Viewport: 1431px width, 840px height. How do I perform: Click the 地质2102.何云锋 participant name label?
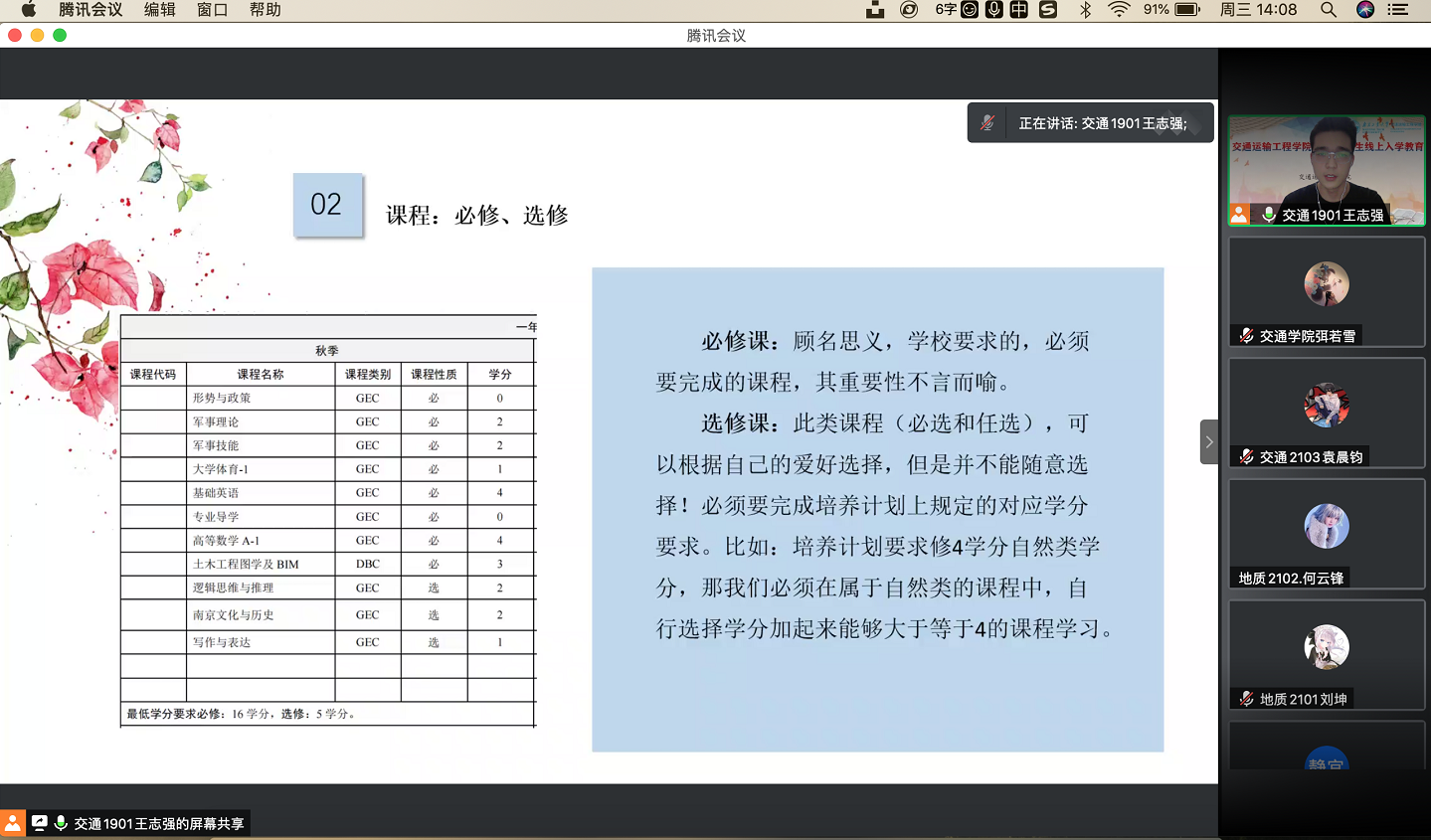tap(1291, 579)
